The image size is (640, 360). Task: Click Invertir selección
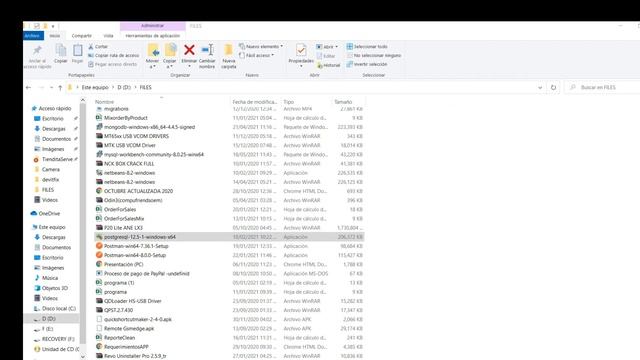[x=367, y=64]
